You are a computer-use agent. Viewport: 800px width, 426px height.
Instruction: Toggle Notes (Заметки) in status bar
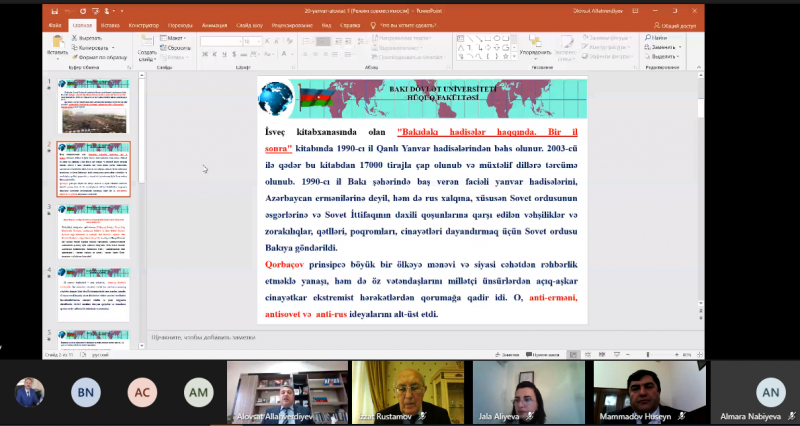pyautogui.click(x=507, y=355)
